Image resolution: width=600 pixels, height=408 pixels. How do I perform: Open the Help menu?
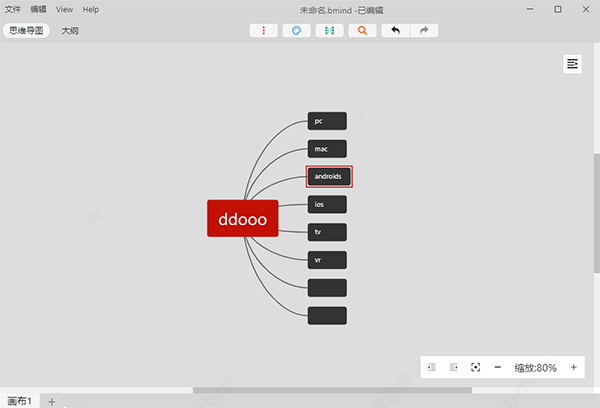[x=91, y=10]
